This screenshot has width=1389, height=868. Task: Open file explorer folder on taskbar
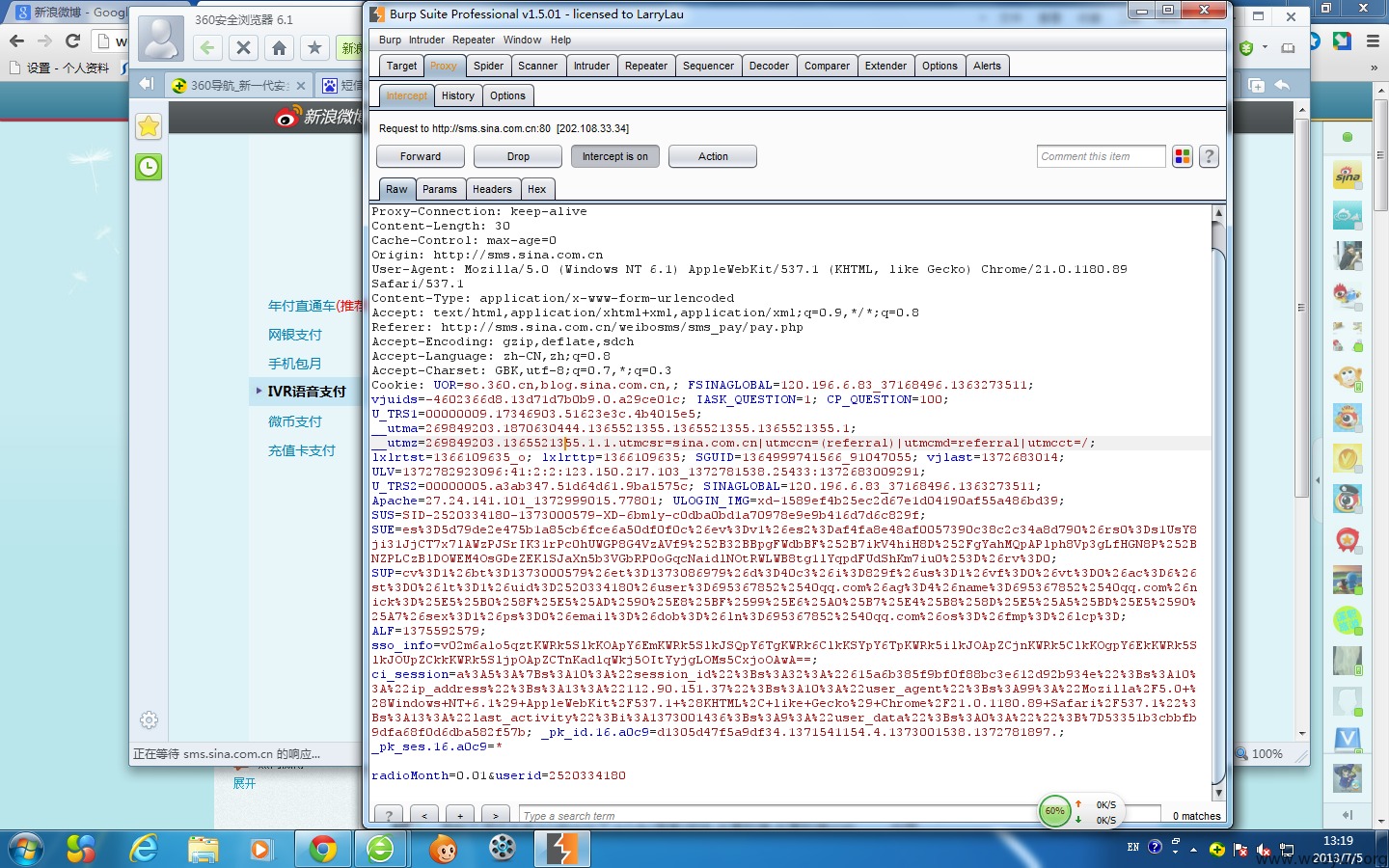point(203,849)
